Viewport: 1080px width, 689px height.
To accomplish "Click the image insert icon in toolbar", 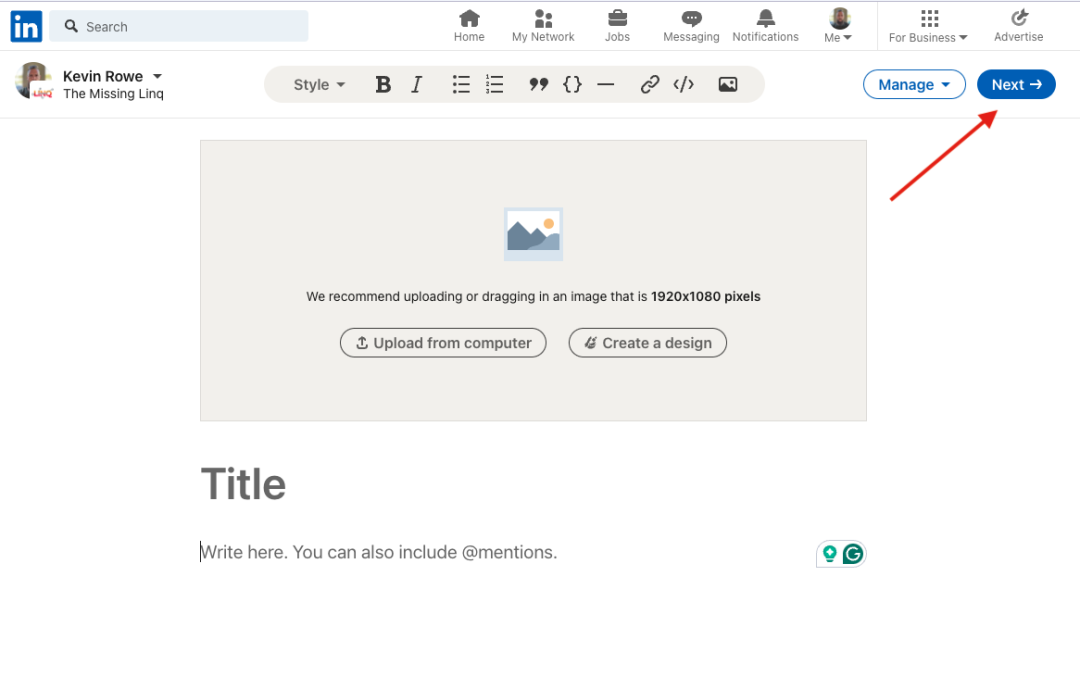I will (x=728, y=85).
